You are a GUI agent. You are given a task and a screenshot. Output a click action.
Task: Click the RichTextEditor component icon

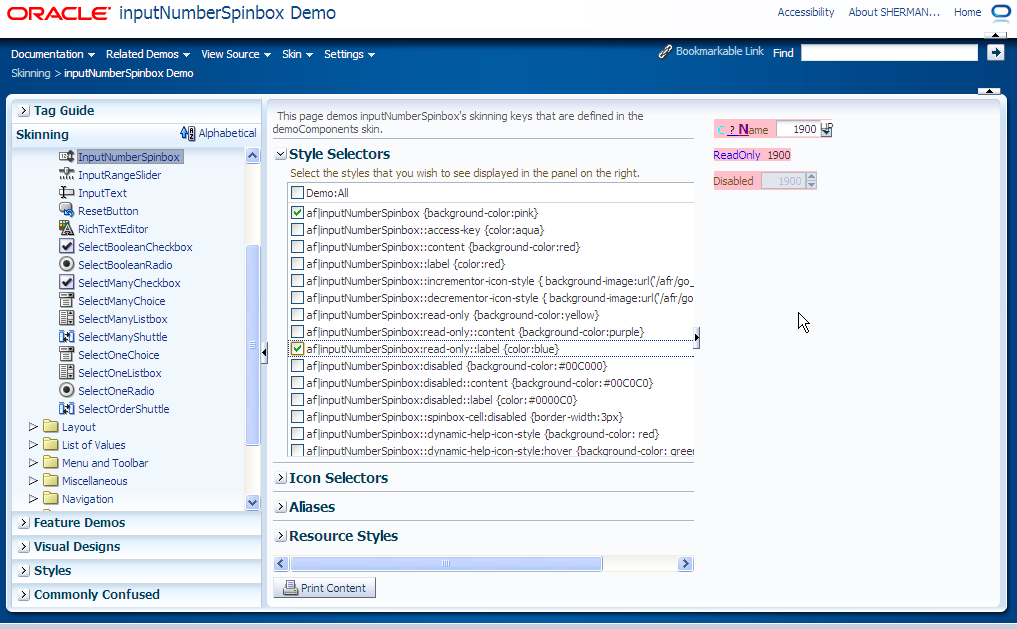(66, 228)
